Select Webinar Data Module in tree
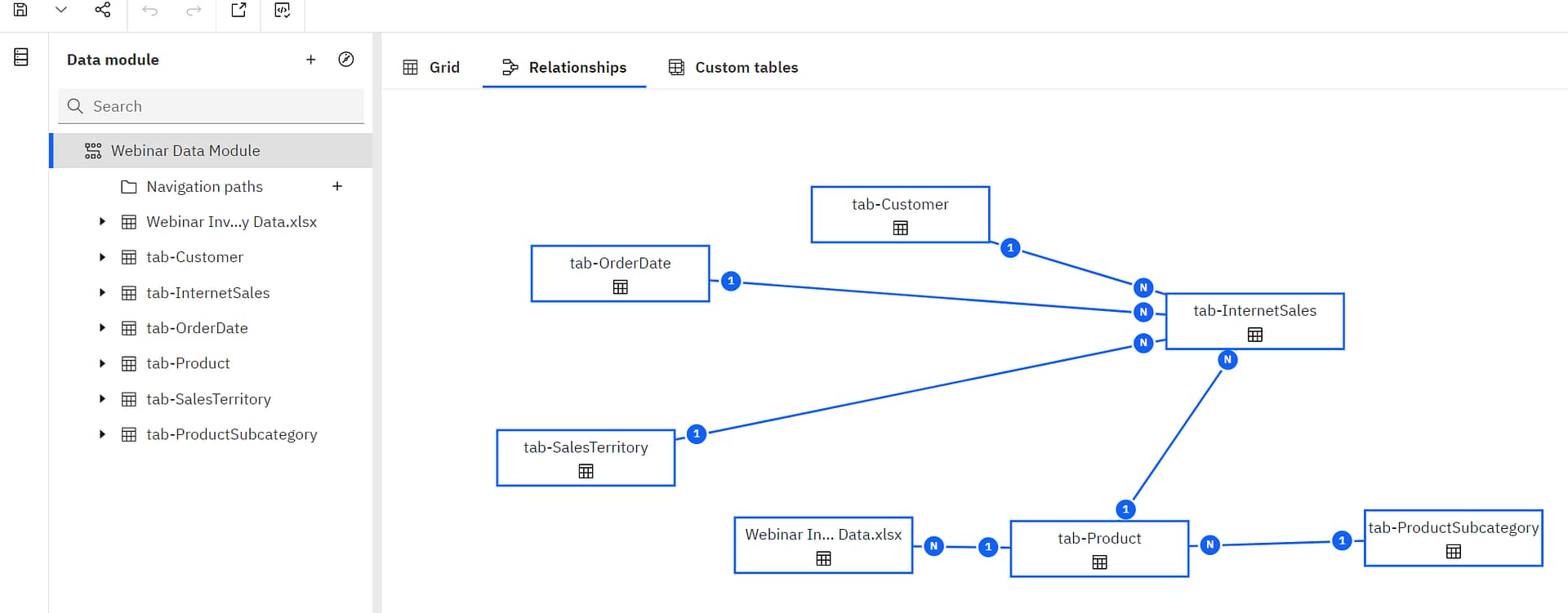This screenshot has height=613, width=1568. (x=185, y=151)
